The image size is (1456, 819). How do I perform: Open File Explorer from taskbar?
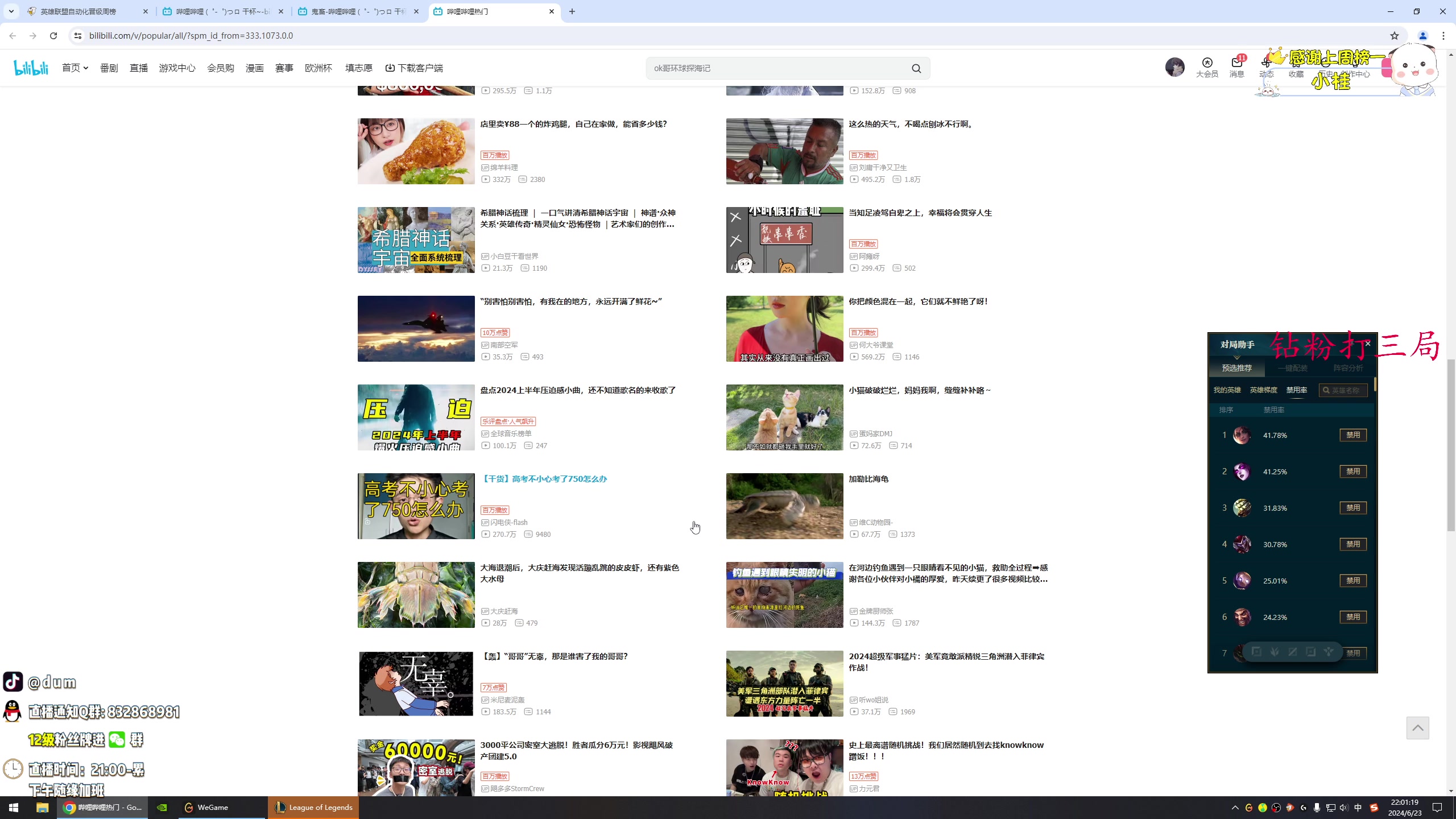42,808
